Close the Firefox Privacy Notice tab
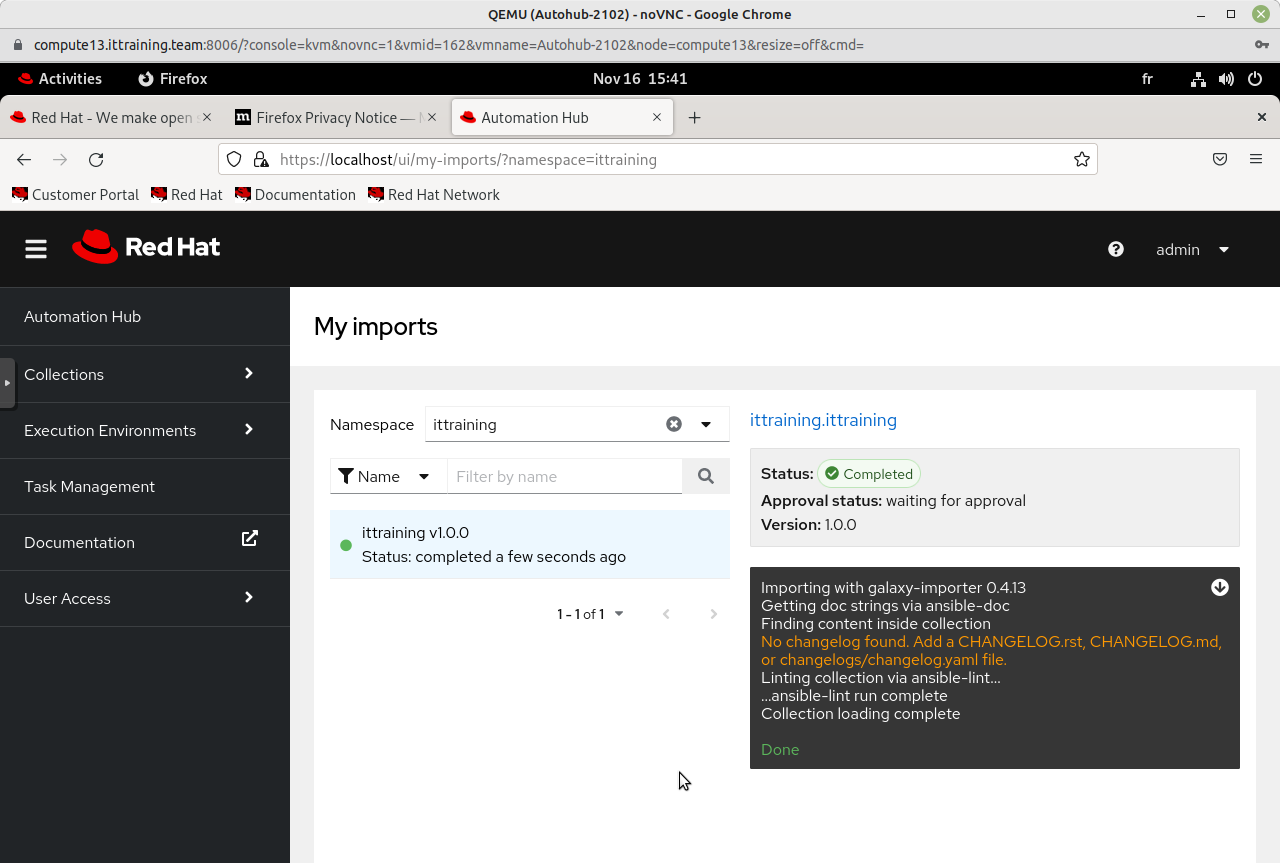Image resolution: width=1280 pixels, height=863 pixels. pos(432,117)
